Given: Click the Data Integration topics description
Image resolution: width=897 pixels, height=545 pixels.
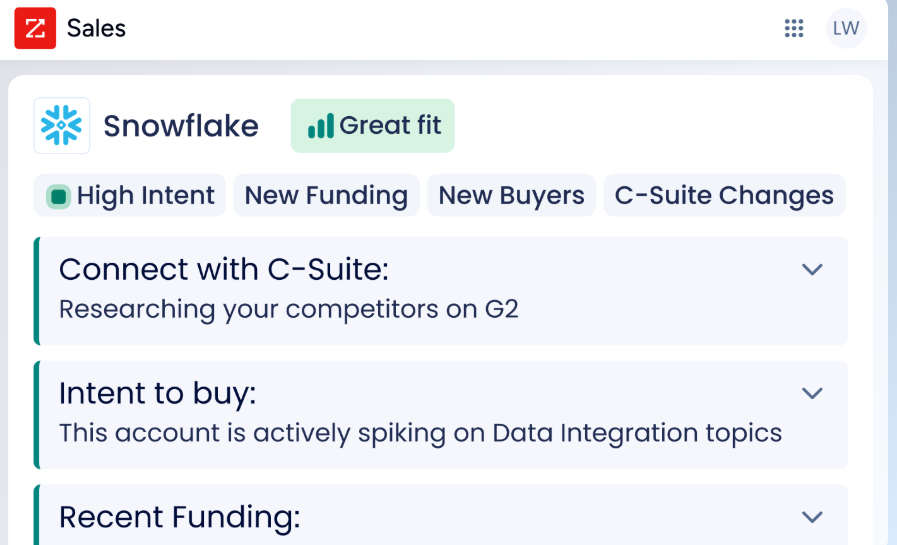Looking at the screenshot, I should [x=420, y=433].
